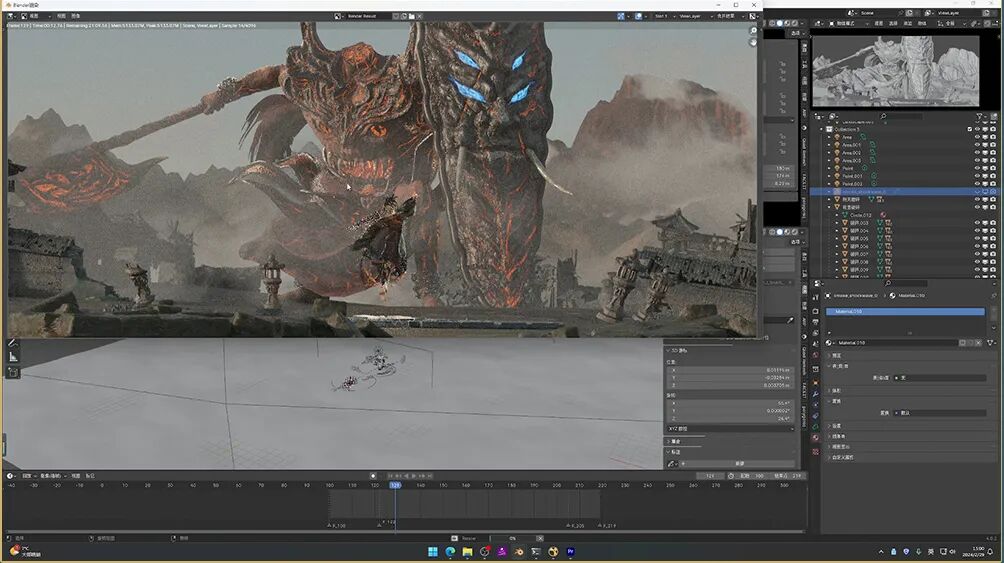Open the Render properties tab icon
Screen dimensions: 1004x563
pyautogui.click(x=815, y=310)
